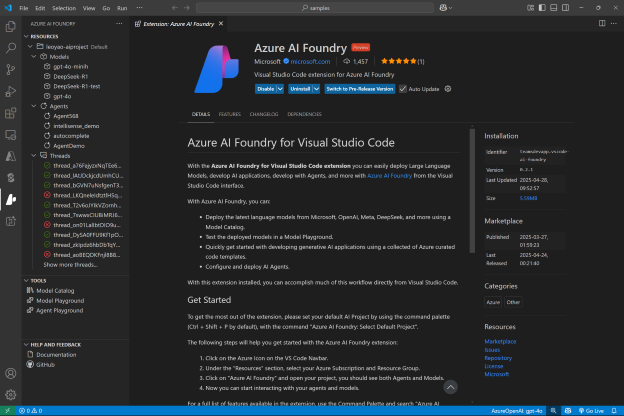Select the DeepSeek-R1 model
Viewport: 624px width, 416px height.
[70, 76]
